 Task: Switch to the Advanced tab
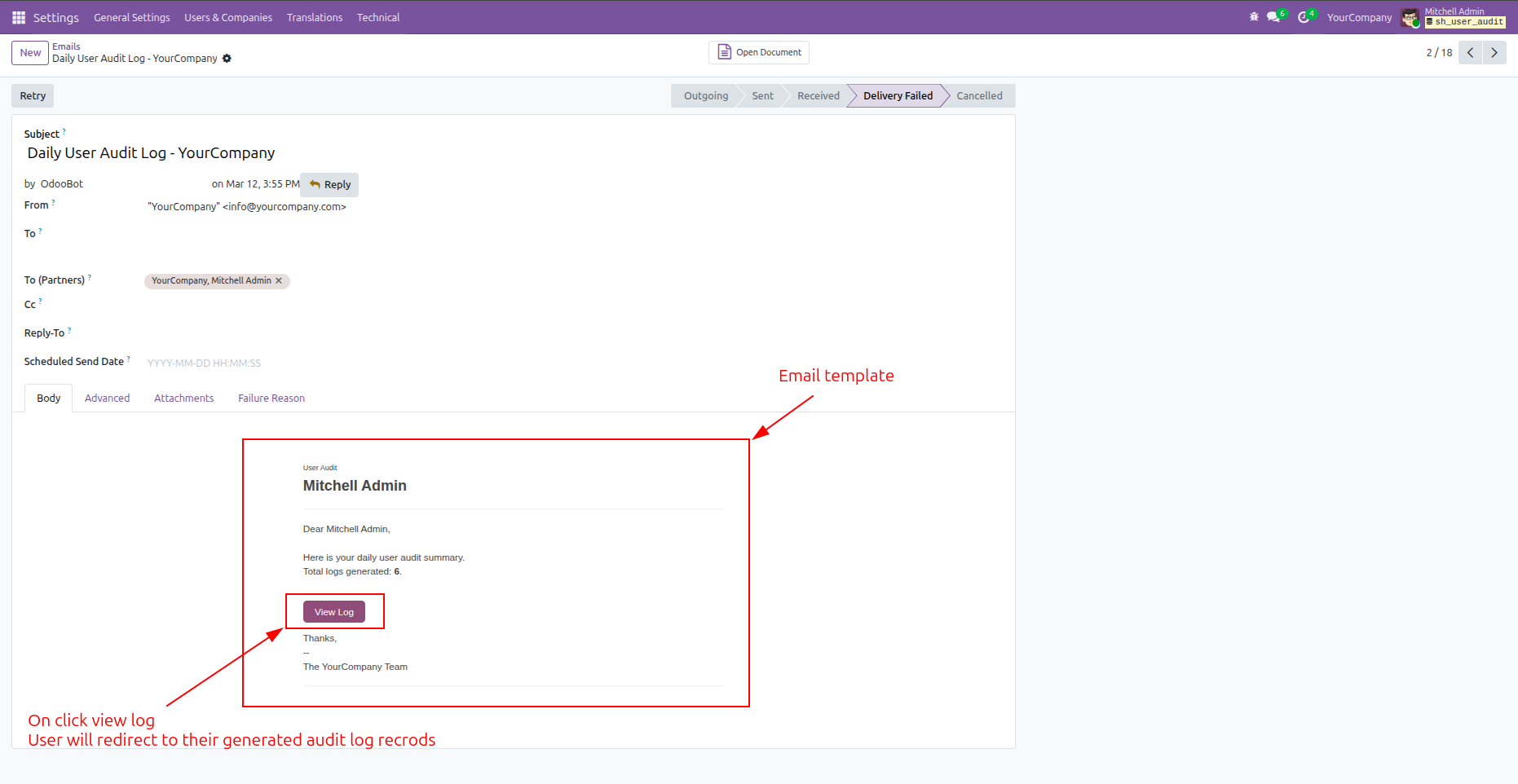point(108,399)
